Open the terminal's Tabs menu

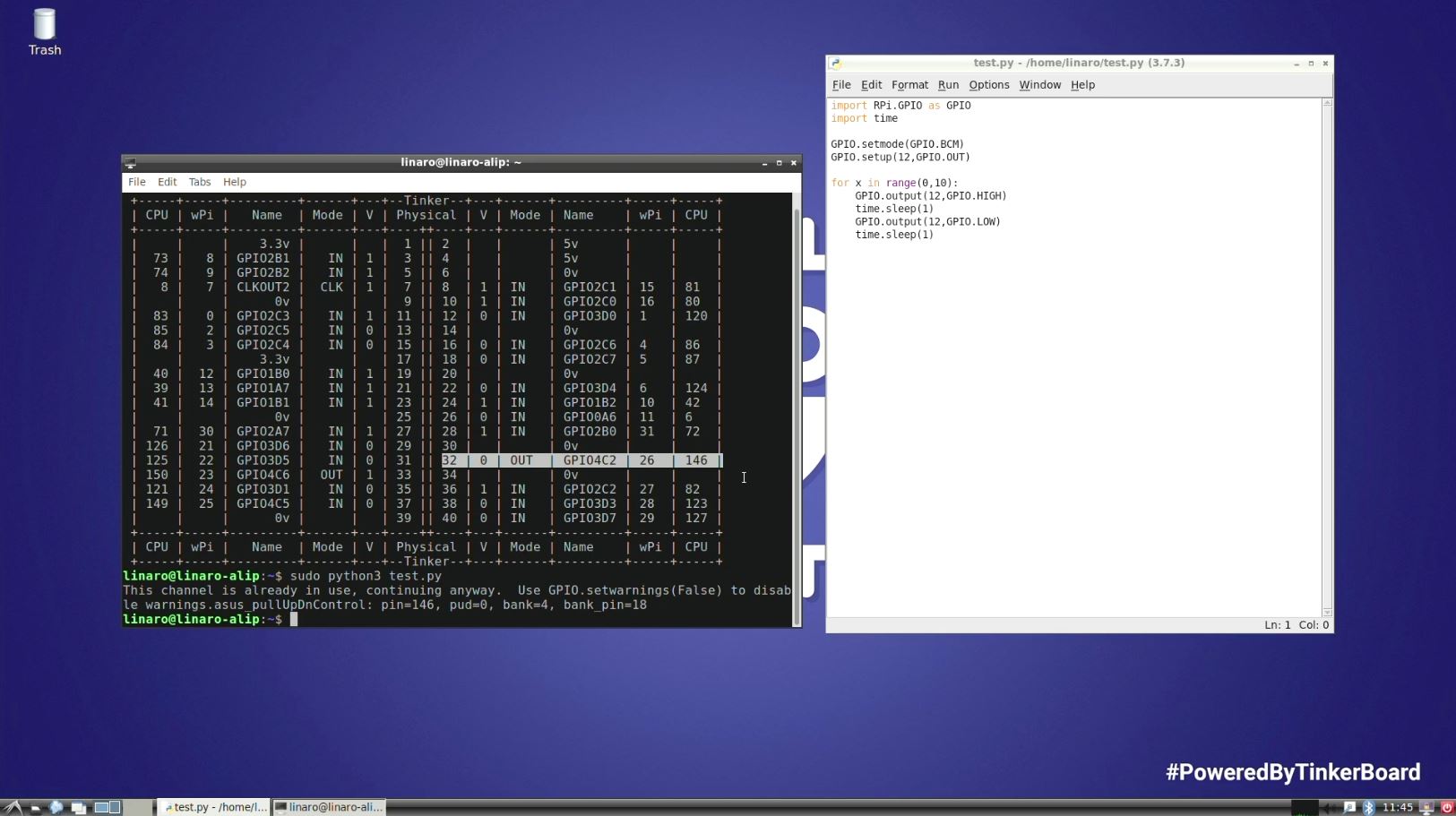coord(199,182)
